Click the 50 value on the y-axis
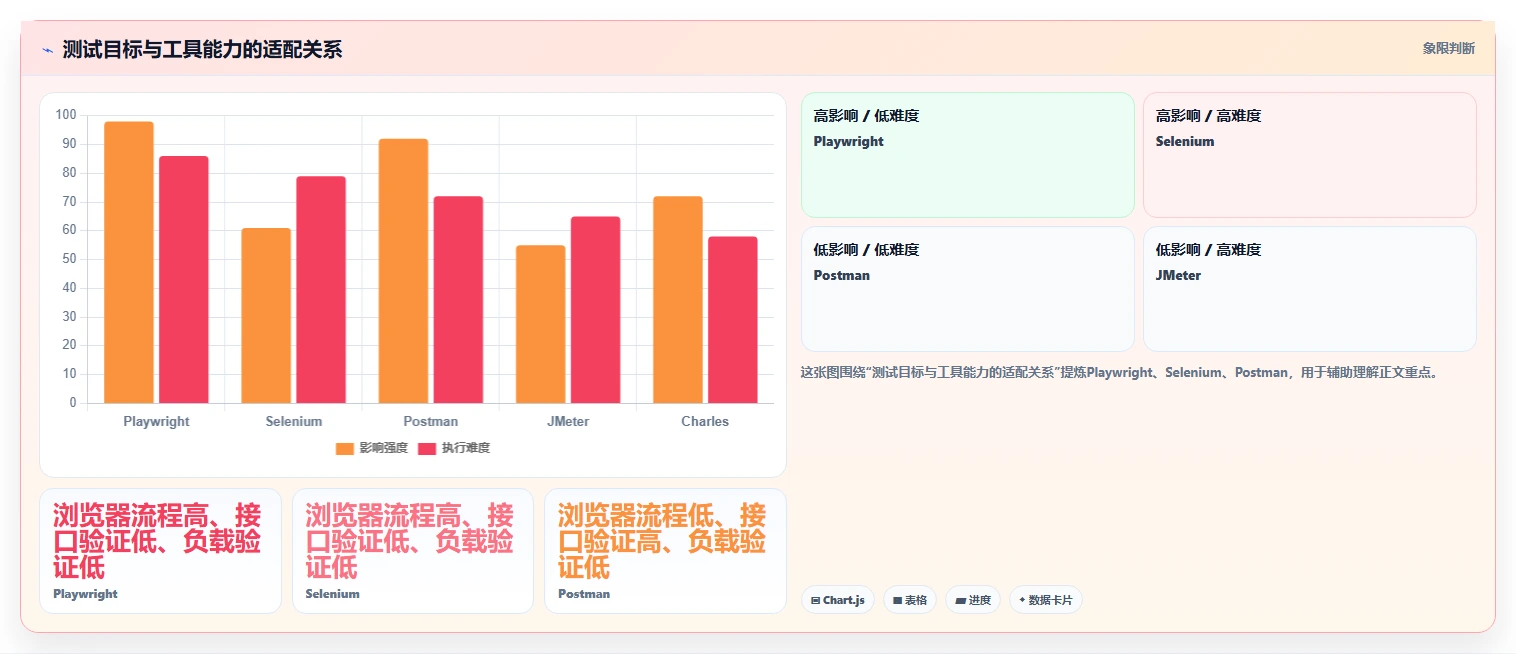Image resolution: width=1516 pixels, height=654 pixels. pos(69,259)
